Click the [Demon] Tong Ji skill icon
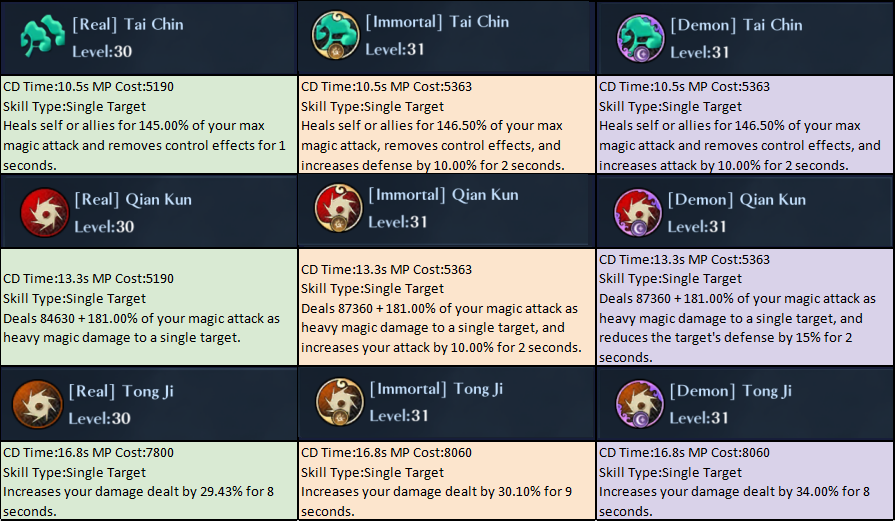The height and width of the screenshot is (521, 895). 640,403
